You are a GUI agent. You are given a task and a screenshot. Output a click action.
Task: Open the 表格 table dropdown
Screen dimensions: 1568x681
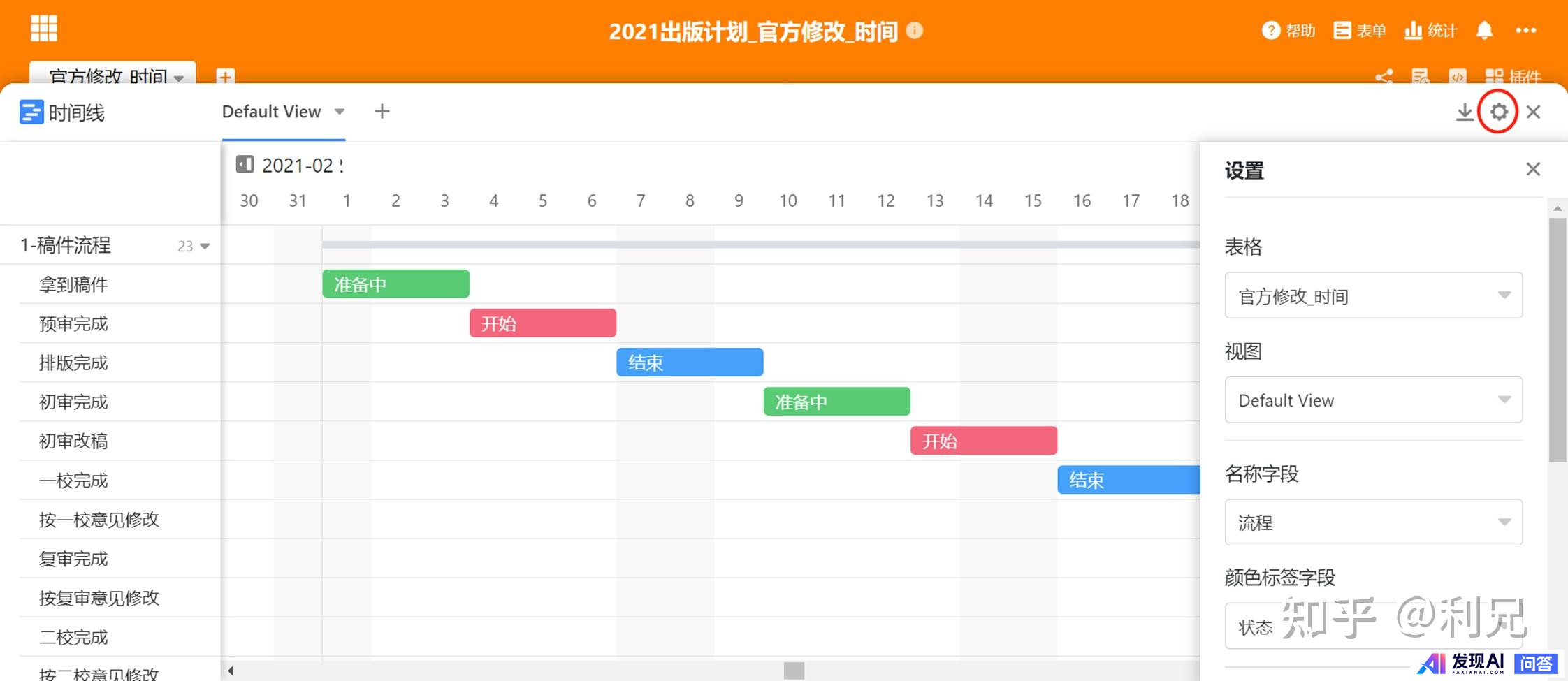(1374, 295)
